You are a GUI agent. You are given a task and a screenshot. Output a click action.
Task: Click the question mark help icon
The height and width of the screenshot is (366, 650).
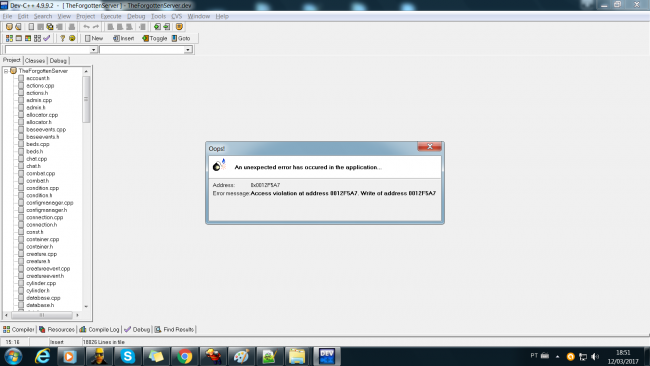click(63, 38)
